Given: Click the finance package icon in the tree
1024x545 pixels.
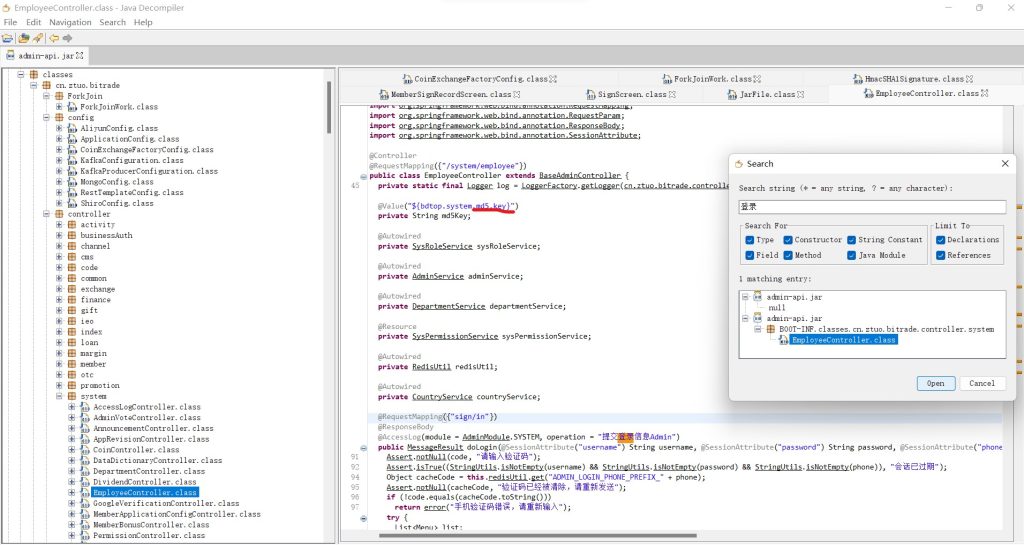Looking at the screenshot, I should [x=71, y=300].
